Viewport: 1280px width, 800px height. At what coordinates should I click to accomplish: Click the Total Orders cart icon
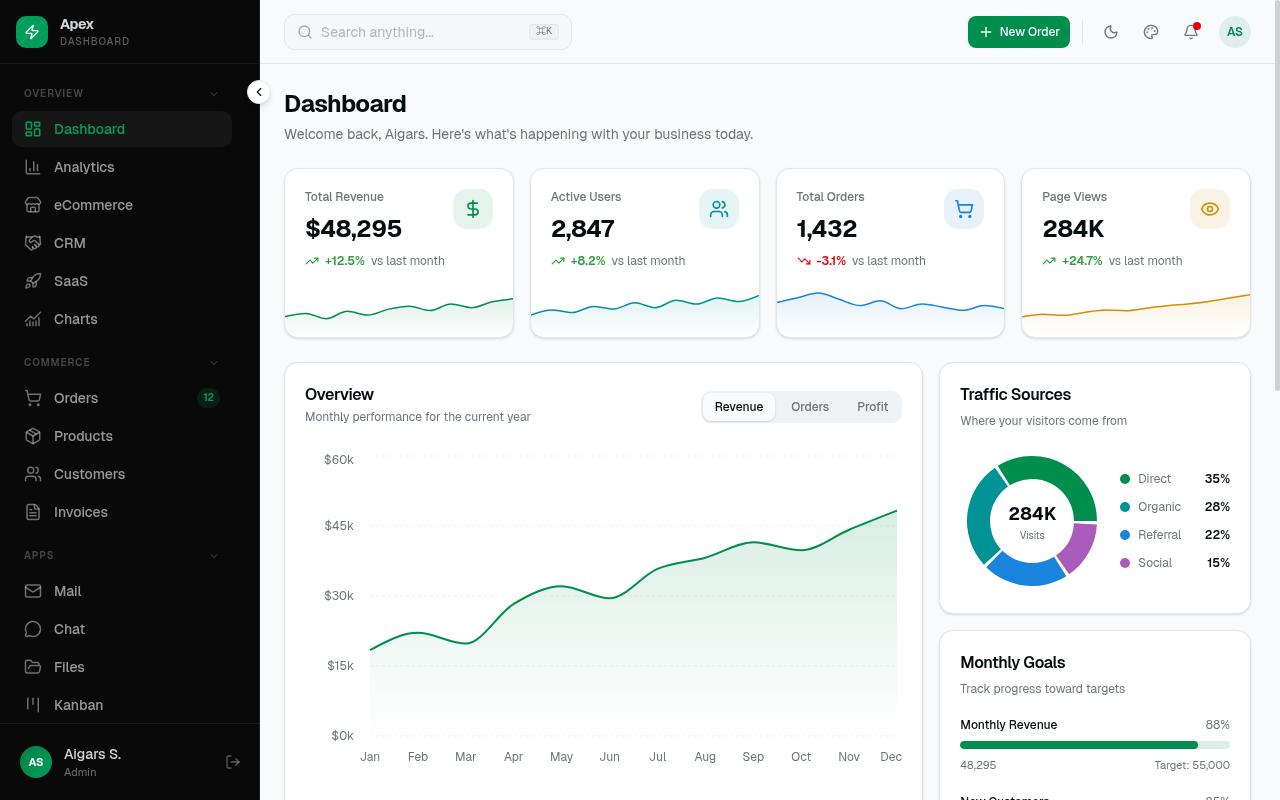coord(964,209)
